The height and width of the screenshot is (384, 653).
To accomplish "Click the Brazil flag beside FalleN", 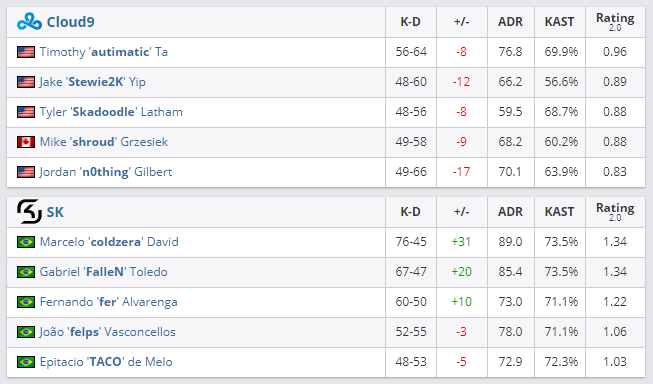I will point(26,272).
